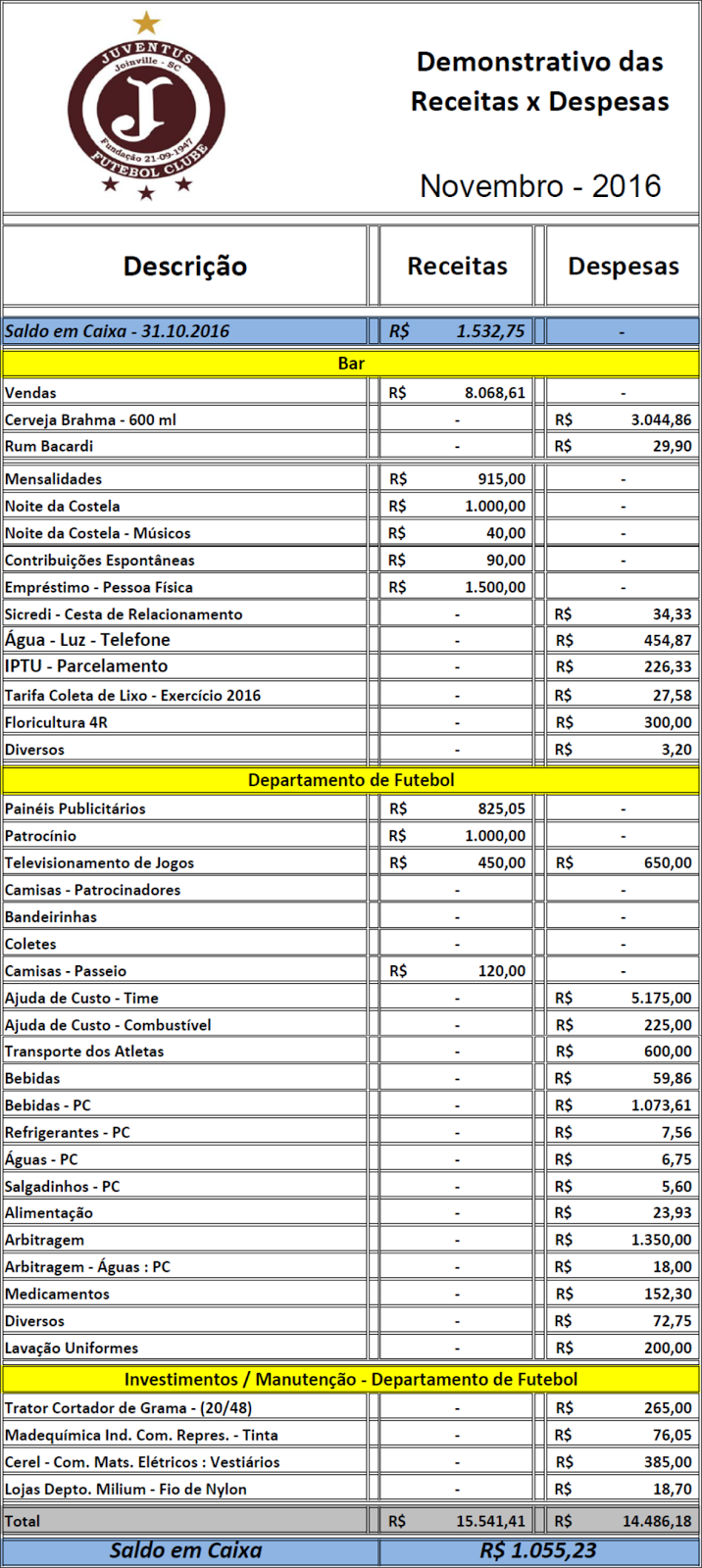The height and width of the screenshot is (1568, 702).
Task: Click the 'Novembro - 2016' heading
Action: click(540, 185)
